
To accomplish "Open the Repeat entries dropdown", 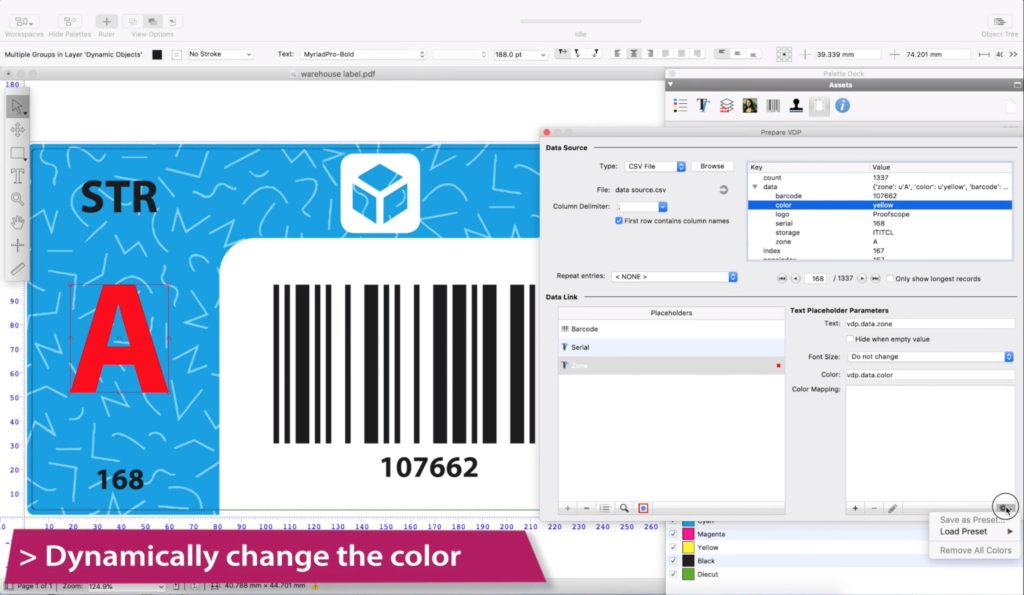I will (x=674, y=277).
